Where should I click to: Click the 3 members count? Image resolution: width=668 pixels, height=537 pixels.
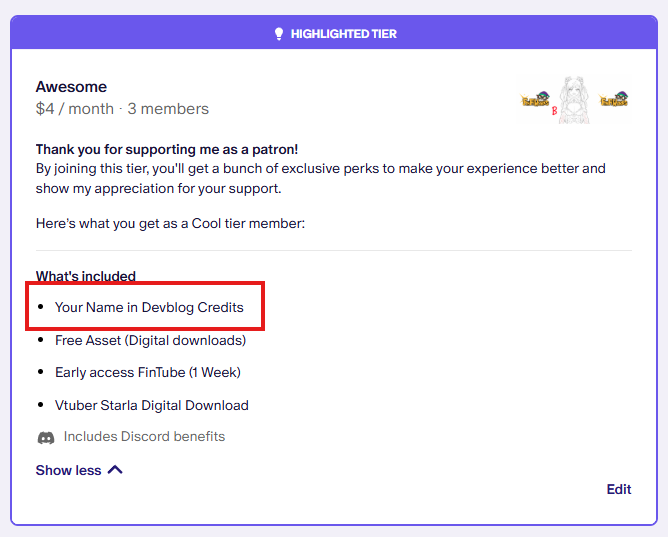(x=168, y=108)
